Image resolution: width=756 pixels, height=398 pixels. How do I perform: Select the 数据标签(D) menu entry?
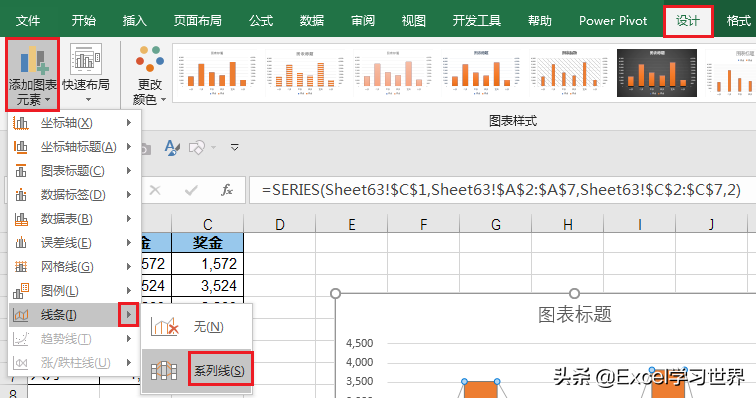point(75,195)
